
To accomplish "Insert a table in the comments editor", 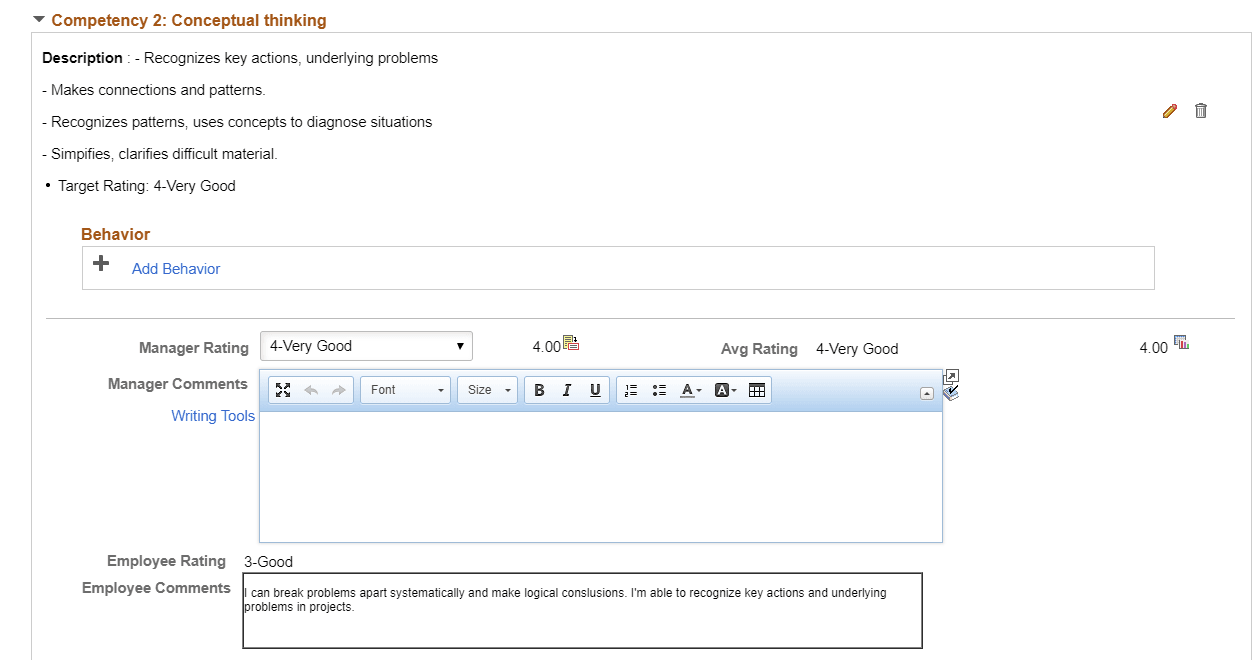I will tap(757, 390).
